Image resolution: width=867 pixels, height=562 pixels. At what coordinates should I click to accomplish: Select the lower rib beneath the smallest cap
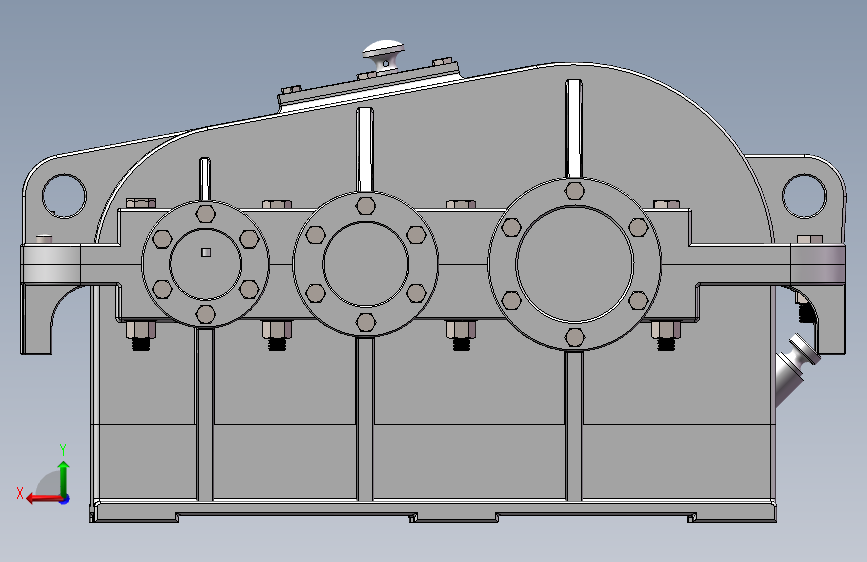pyautogui.click(x=205, y=414)
